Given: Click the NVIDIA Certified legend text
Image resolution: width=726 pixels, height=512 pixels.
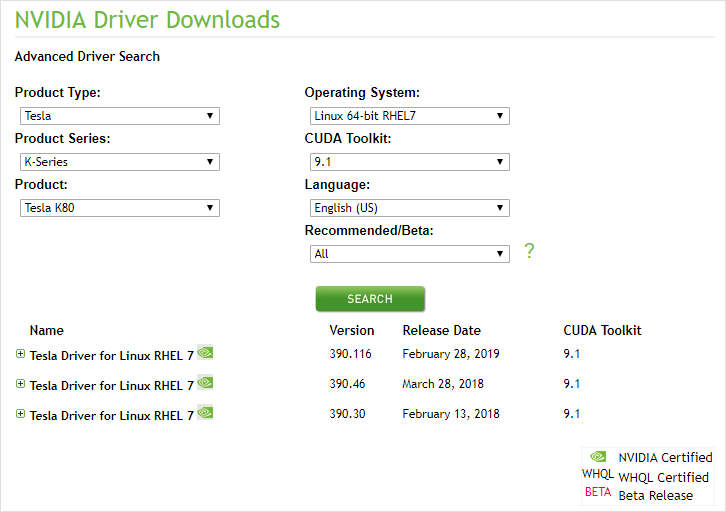Looking at the screenshot, I should pyautogui.click(x=665, y=457).
